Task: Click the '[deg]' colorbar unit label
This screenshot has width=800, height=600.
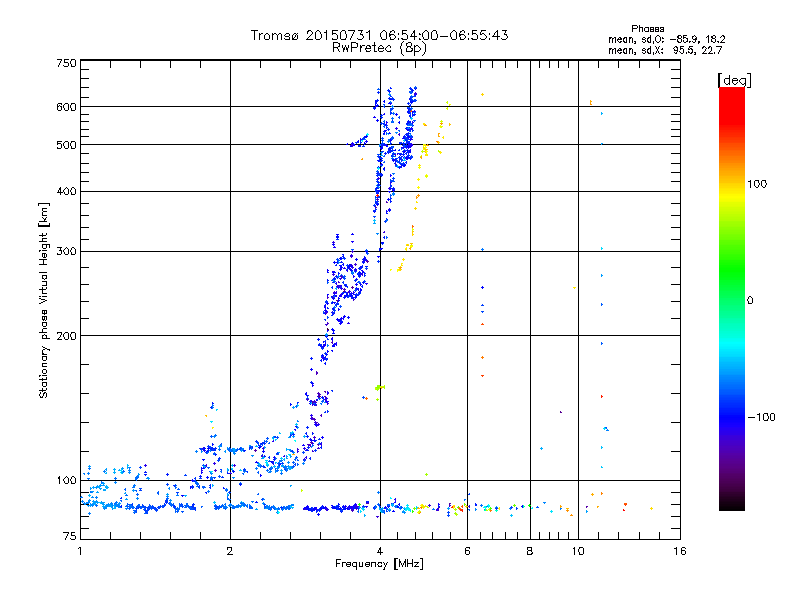Action: 734,80
